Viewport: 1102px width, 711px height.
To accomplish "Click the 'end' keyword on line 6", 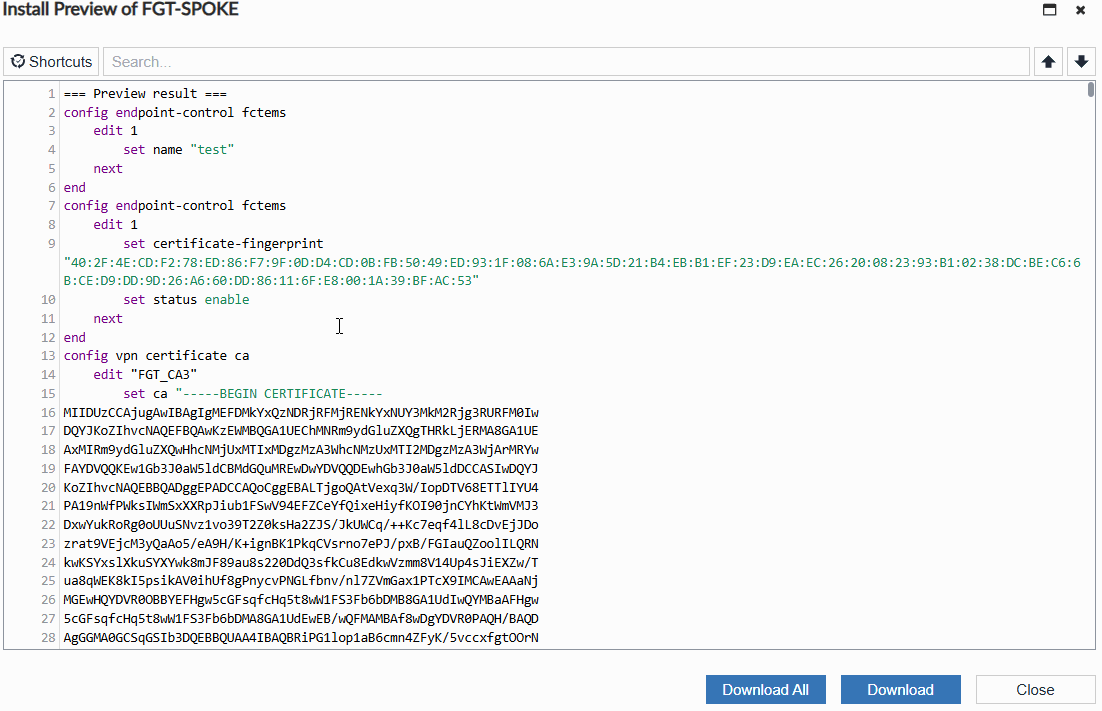I will pos(74,188).
